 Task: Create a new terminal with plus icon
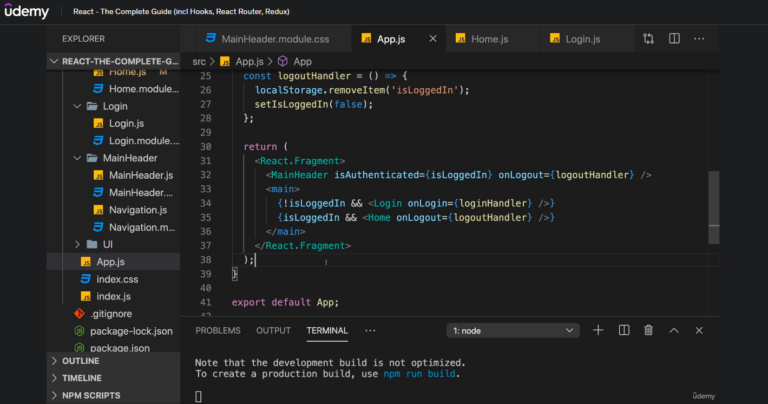coord(598,331)
